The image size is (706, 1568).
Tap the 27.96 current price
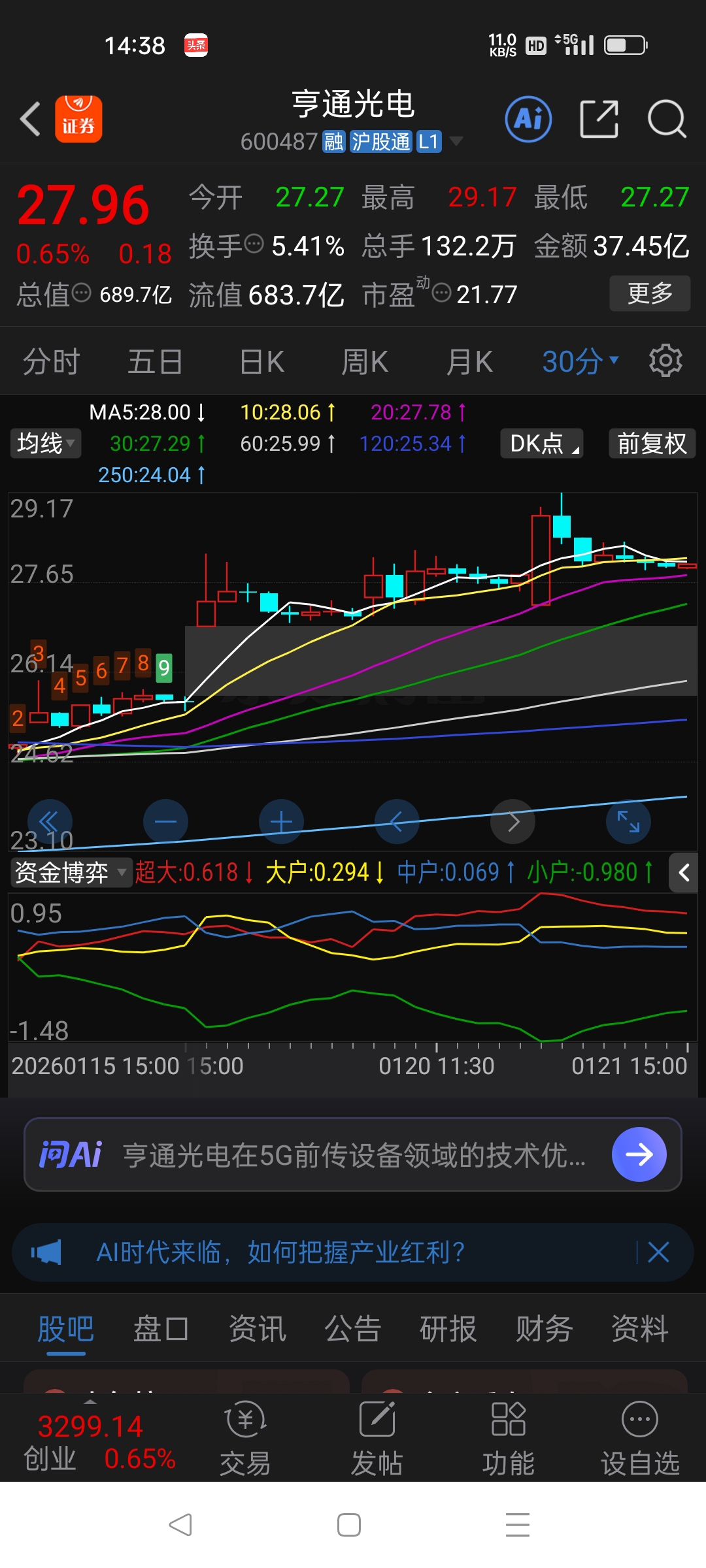tap(84, 205)
